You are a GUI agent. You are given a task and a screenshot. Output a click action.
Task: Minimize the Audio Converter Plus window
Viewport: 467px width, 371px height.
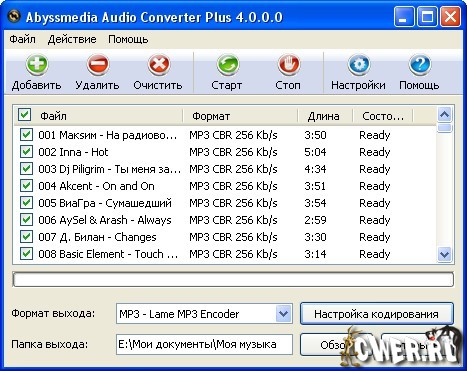tap(403, 17)
